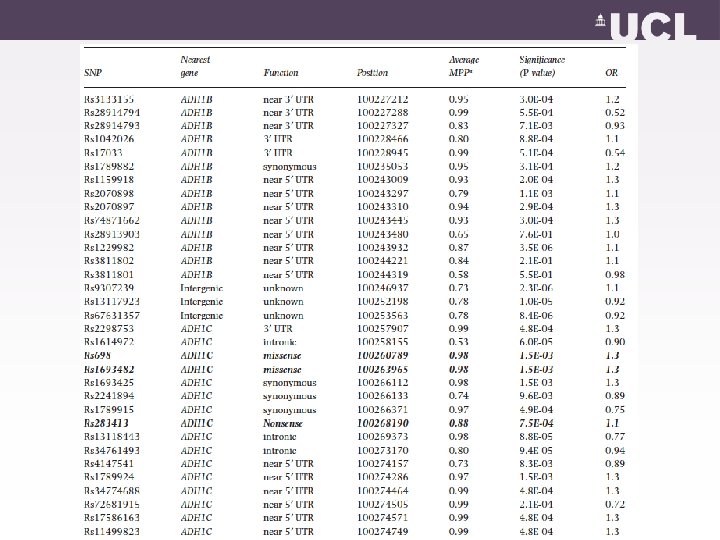Click SNP cell Rs1789924

coord(109,477)
